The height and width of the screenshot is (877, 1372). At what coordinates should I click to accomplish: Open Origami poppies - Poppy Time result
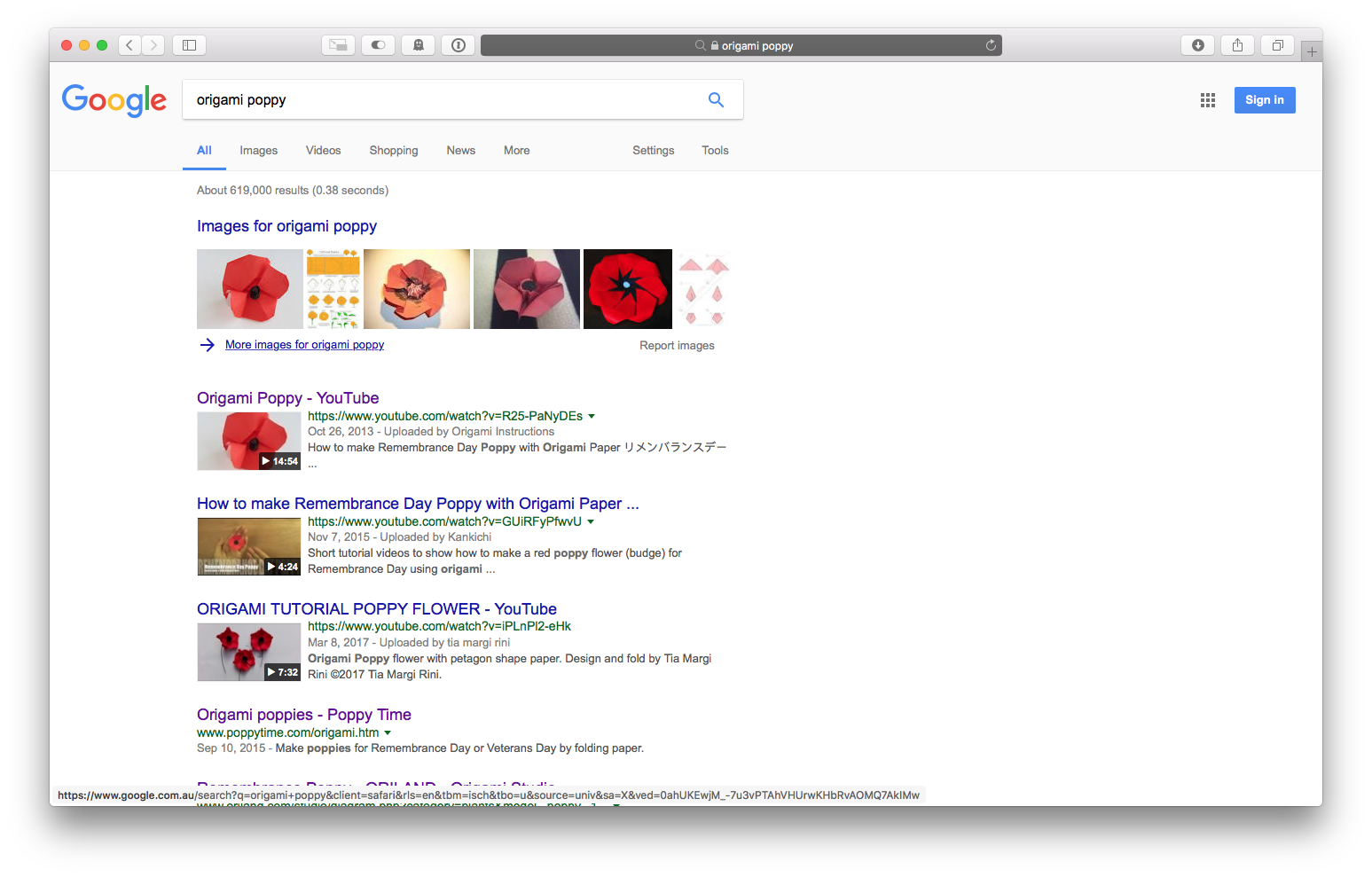pos(304,715)
